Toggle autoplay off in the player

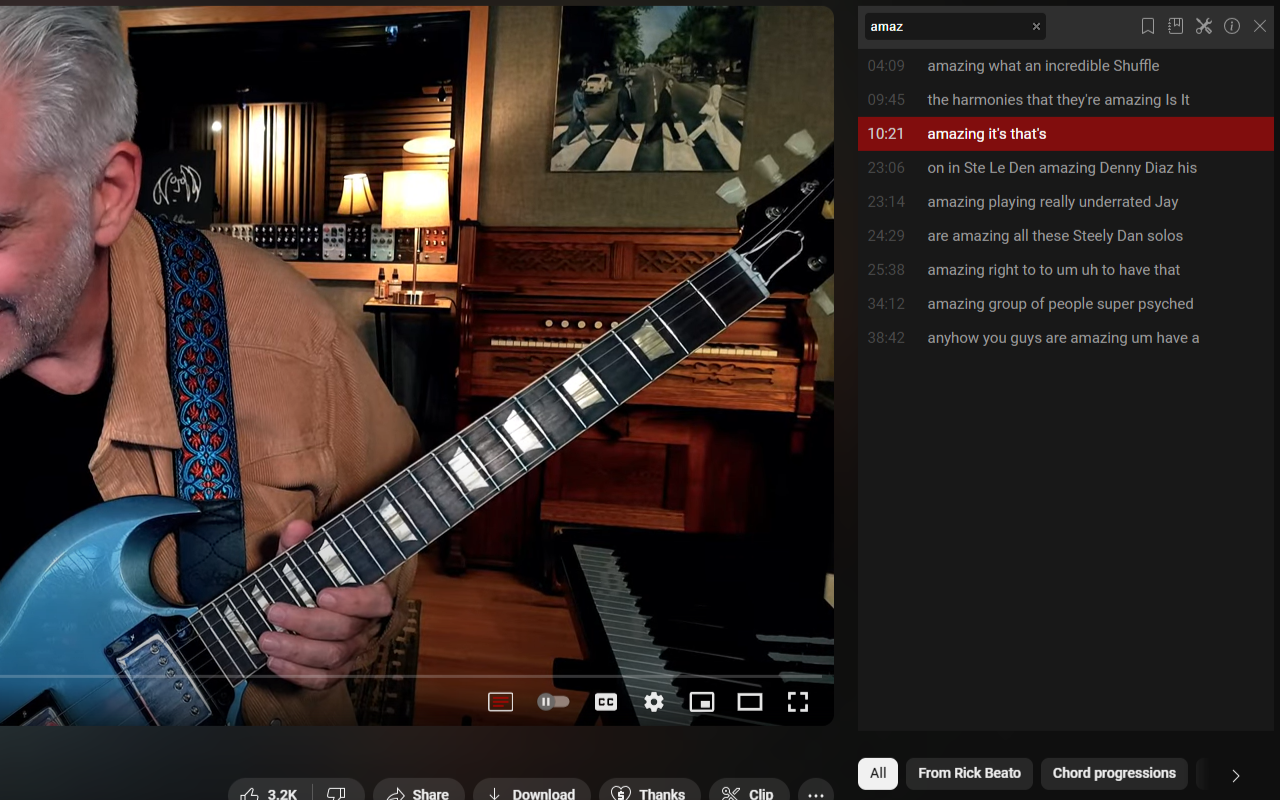pos(553,702)
